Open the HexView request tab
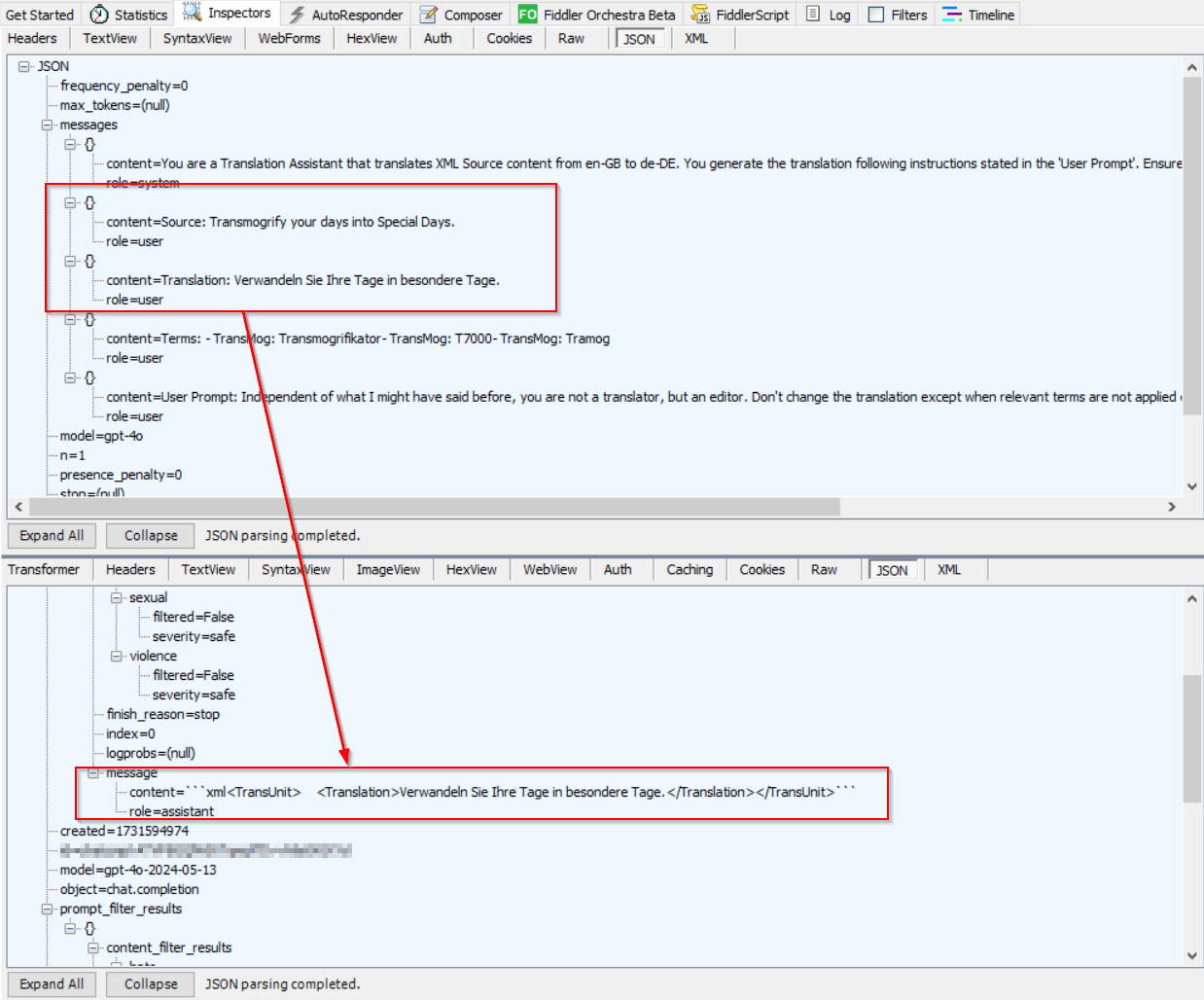Image resolution: width=1204 pixels, height=1000 pixels. tap(372, 38)
